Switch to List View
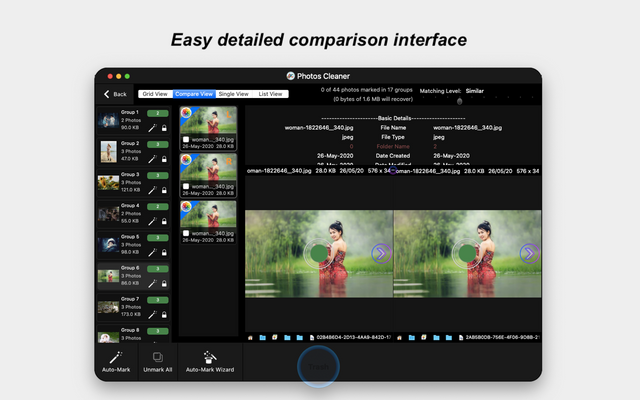Screen dimensions: 640x400 [270, 94]
